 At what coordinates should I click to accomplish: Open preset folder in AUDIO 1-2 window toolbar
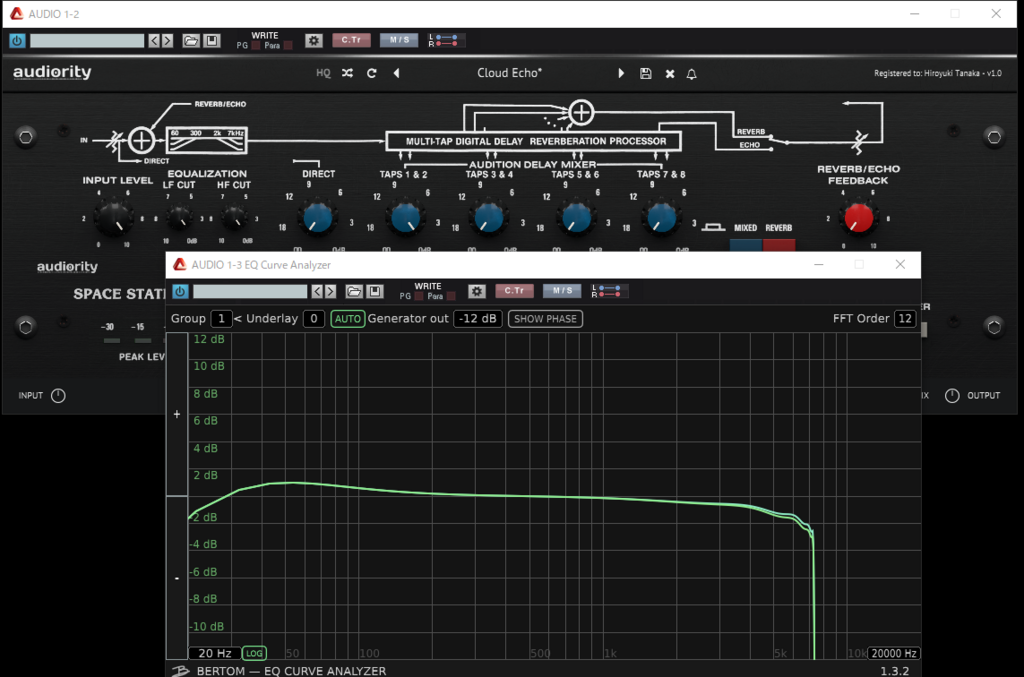(191, 40)
